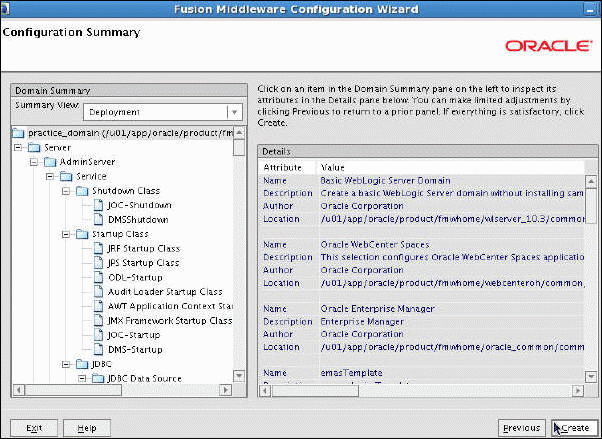Click the tree scroll-down arrow
602x439 pixels.
coord(239,375)
